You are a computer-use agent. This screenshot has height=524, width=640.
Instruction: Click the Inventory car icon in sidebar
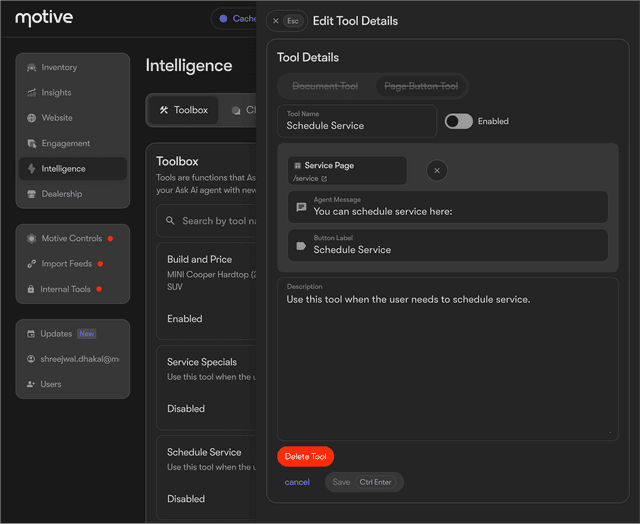(32, 68)
